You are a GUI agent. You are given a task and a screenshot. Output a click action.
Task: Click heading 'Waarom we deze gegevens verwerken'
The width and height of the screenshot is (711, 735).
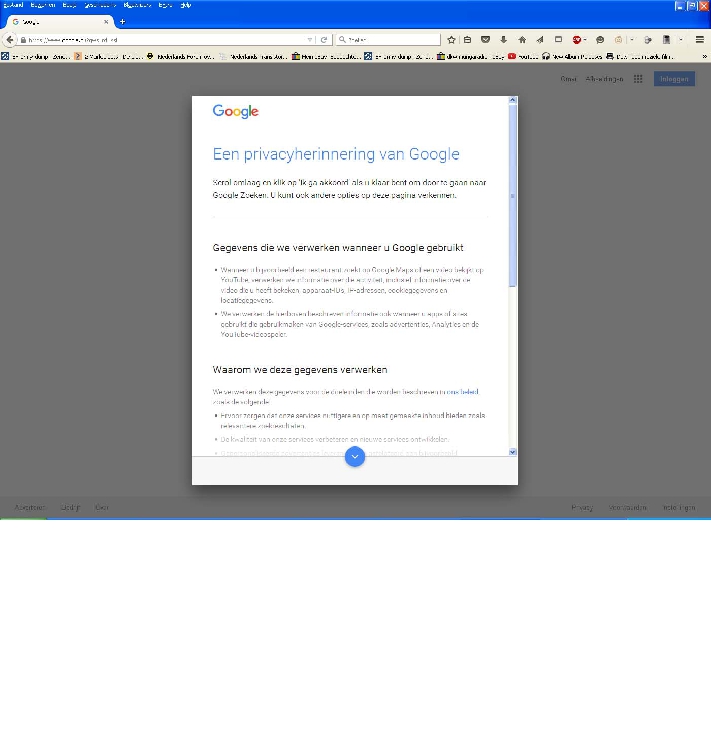pos(300,370)
